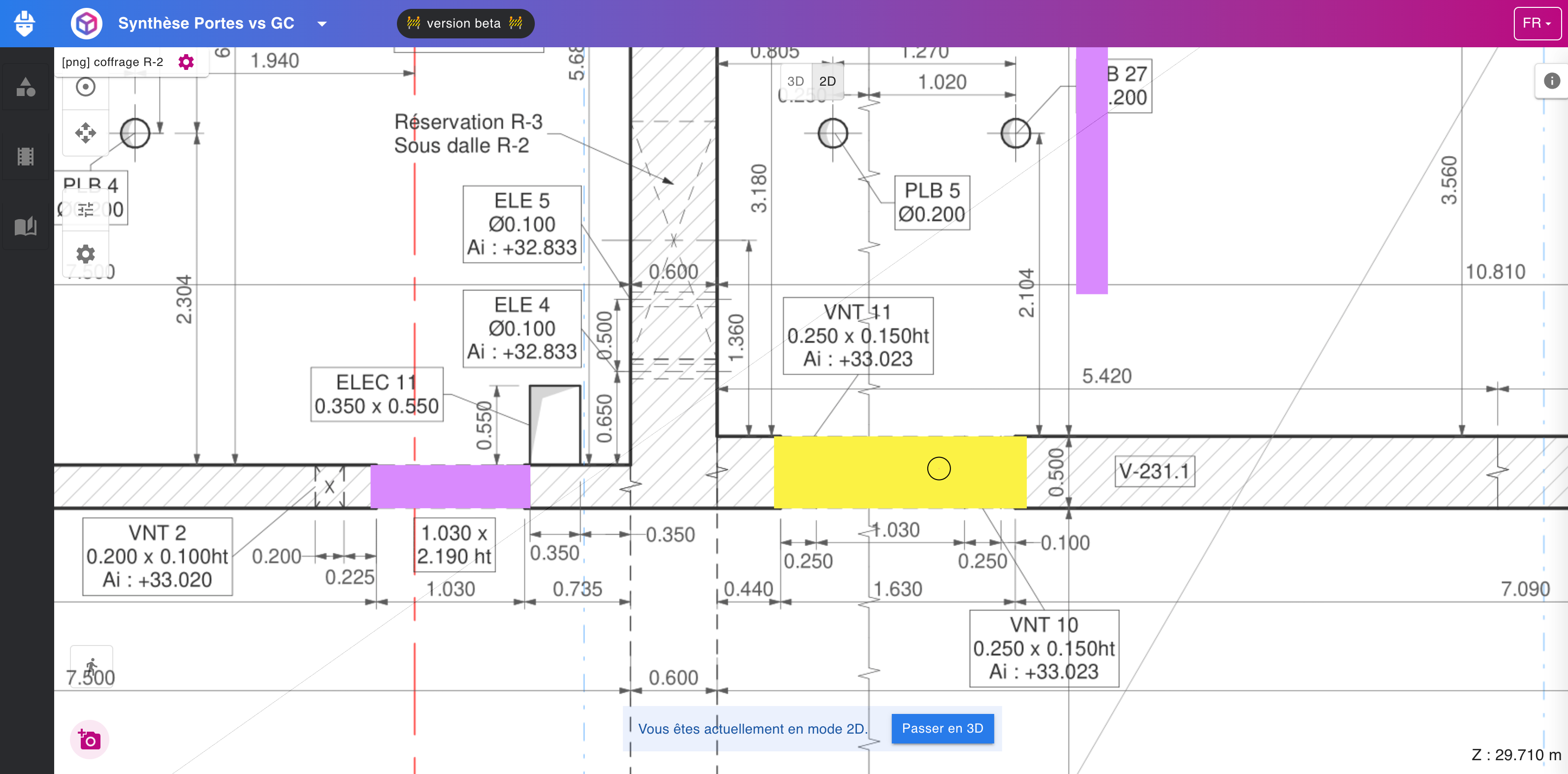Image resolution: width=1568 pixels, height=774 pixels.
Task: Click the ELE 4 annotation box
Action: point(522,328)
